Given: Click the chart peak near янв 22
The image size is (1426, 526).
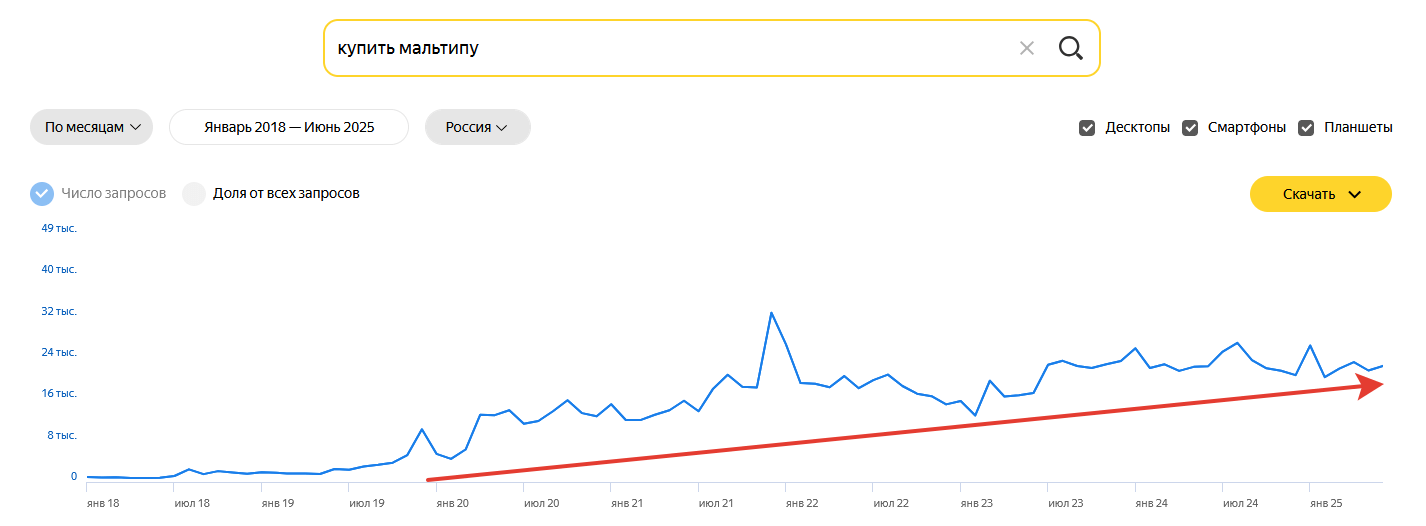Looking at the screenshot, I should 771,313.
